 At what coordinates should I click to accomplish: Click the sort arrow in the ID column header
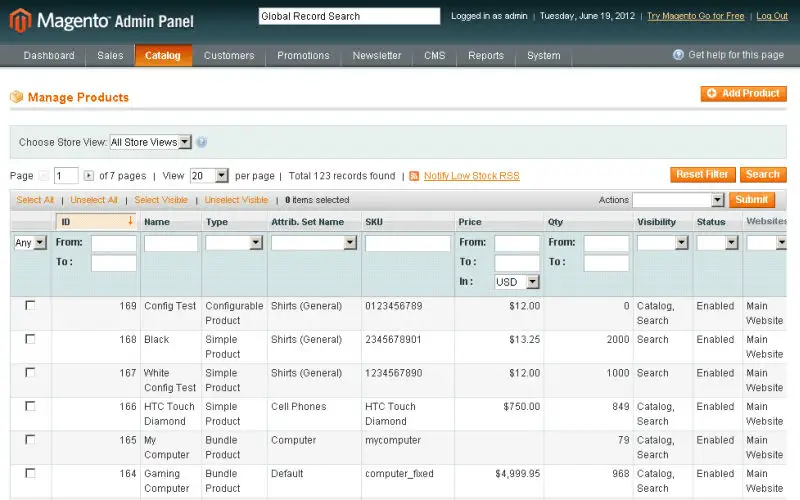point(130,221)
